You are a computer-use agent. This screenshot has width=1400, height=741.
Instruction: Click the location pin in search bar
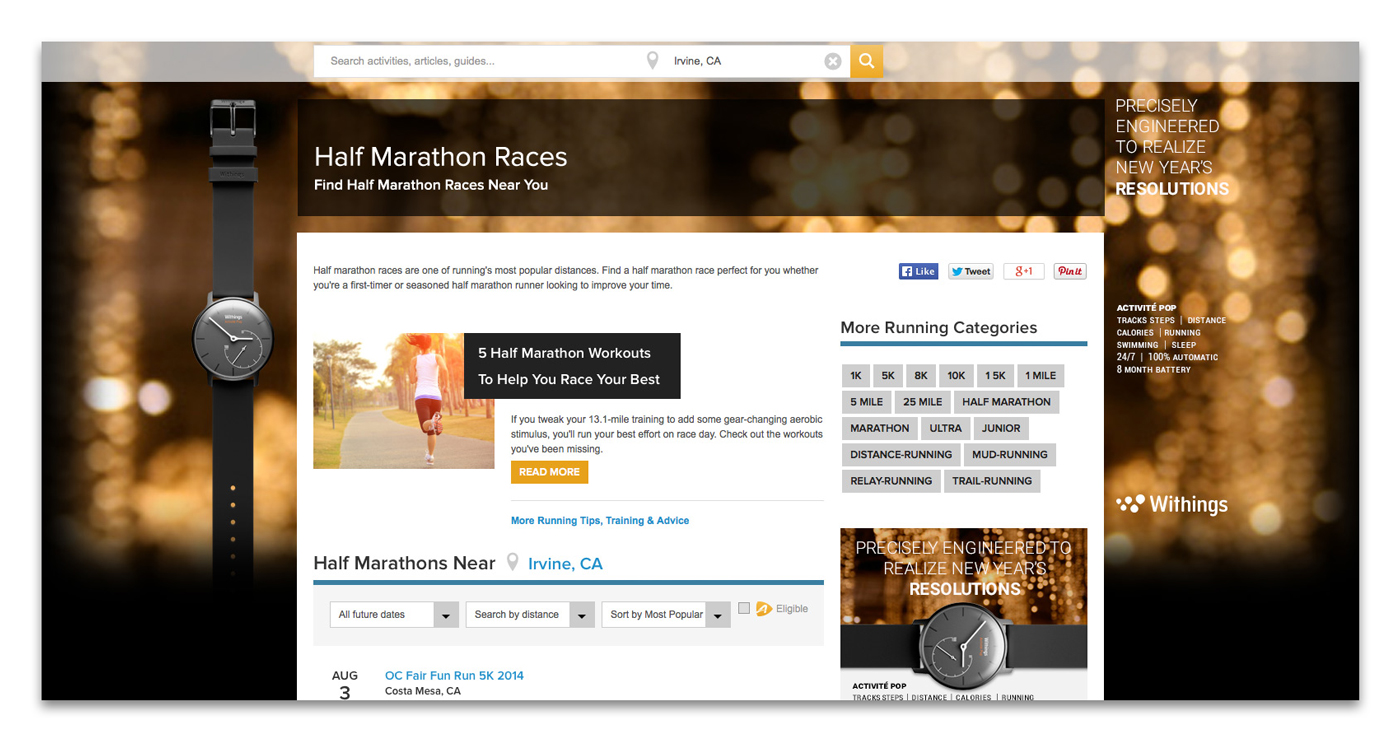tap(652, 61)
